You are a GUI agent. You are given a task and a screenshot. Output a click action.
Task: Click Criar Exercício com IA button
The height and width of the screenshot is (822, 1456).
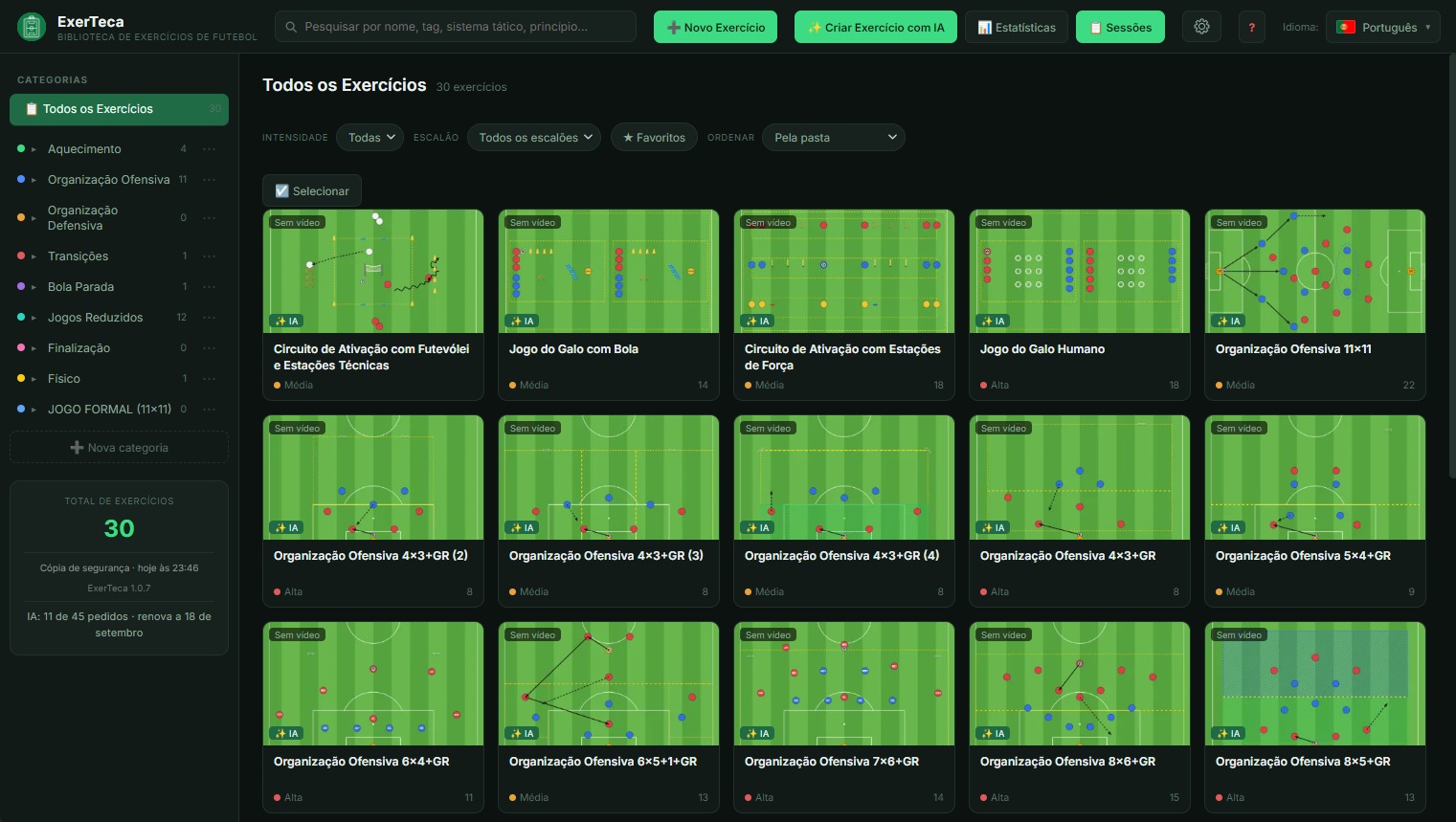coord(876,27)
